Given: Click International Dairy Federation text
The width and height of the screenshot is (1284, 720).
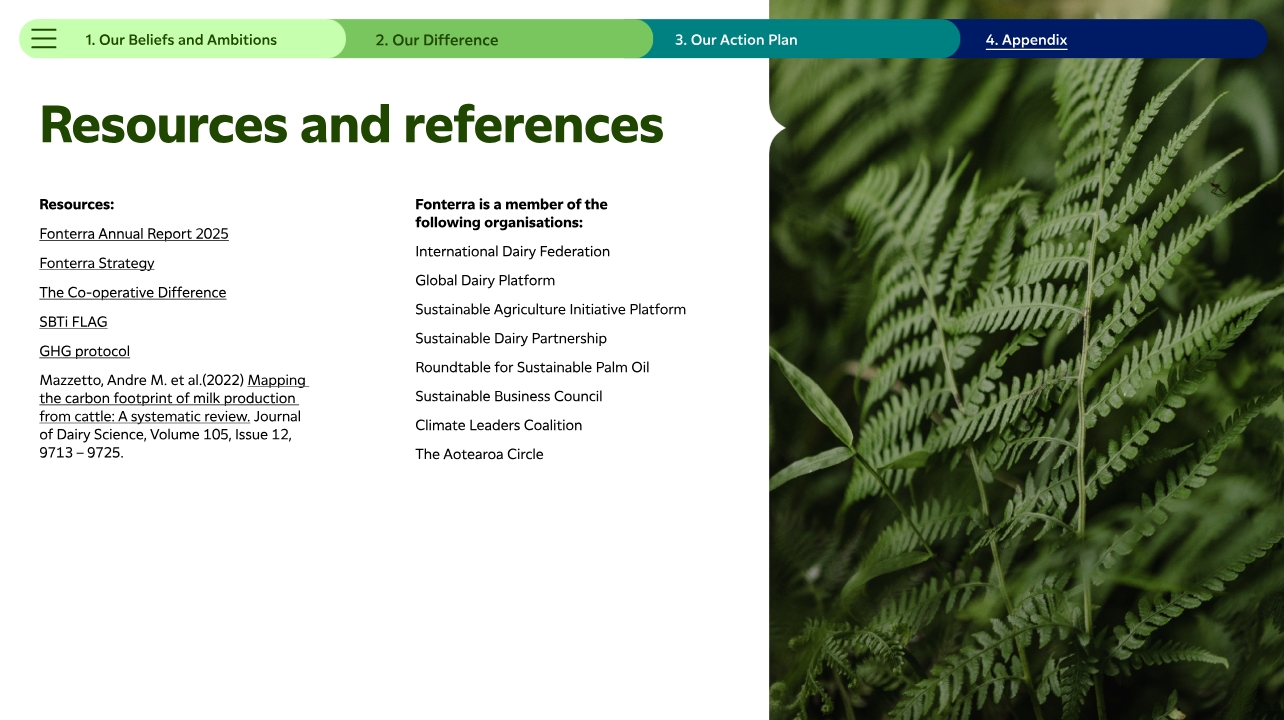Looking at the screenshot, I should pos(512,252).
